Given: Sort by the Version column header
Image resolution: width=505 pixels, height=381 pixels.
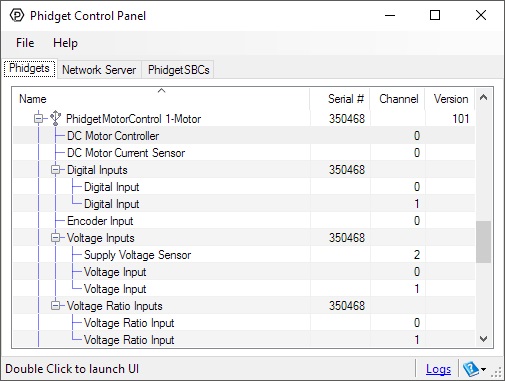Looking at the screenshot, I should pyautogui.click(x=450, y=99).
